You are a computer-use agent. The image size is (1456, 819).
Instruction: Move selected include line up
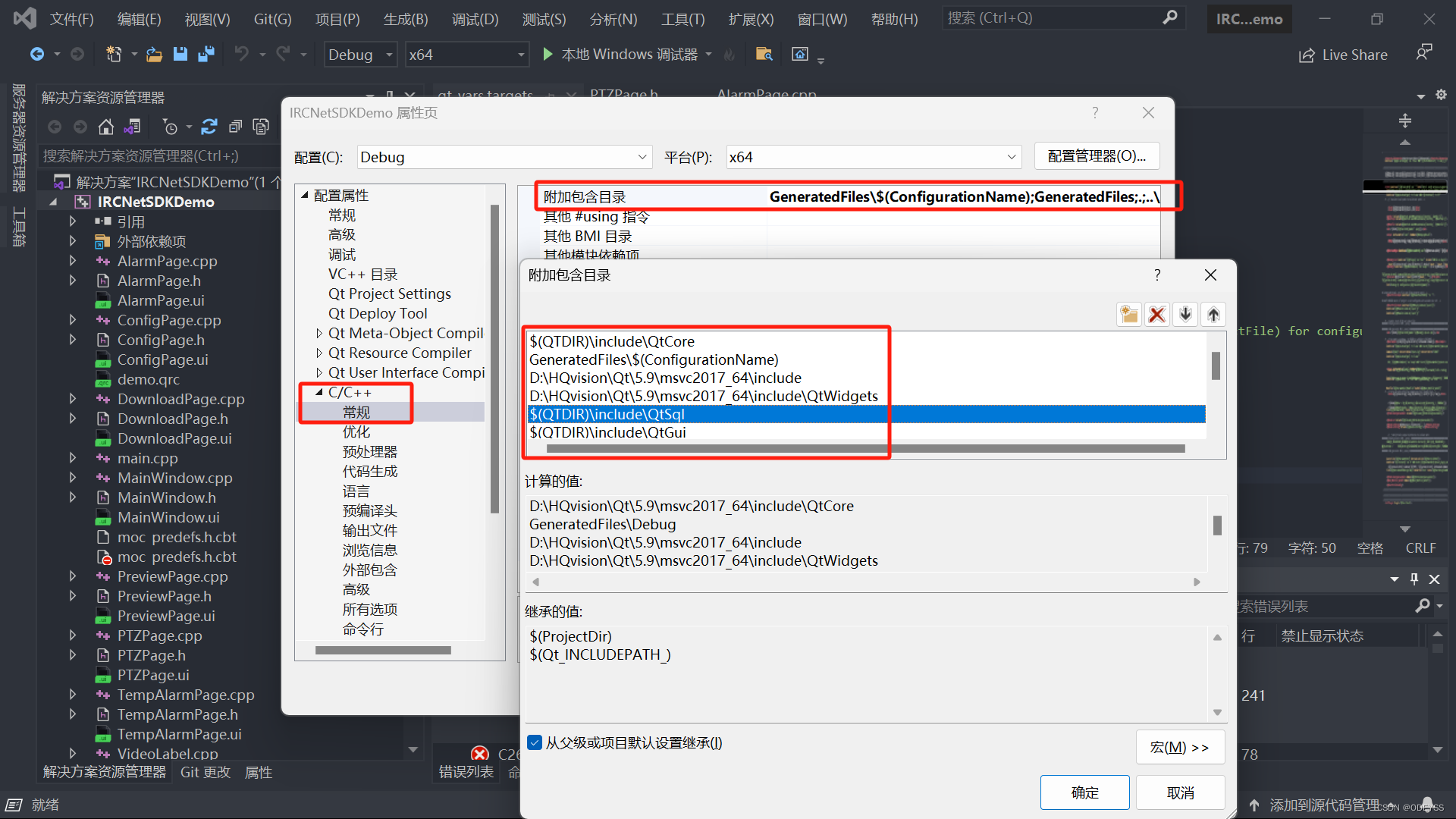pyautogui.click(x=1213, y=315)
